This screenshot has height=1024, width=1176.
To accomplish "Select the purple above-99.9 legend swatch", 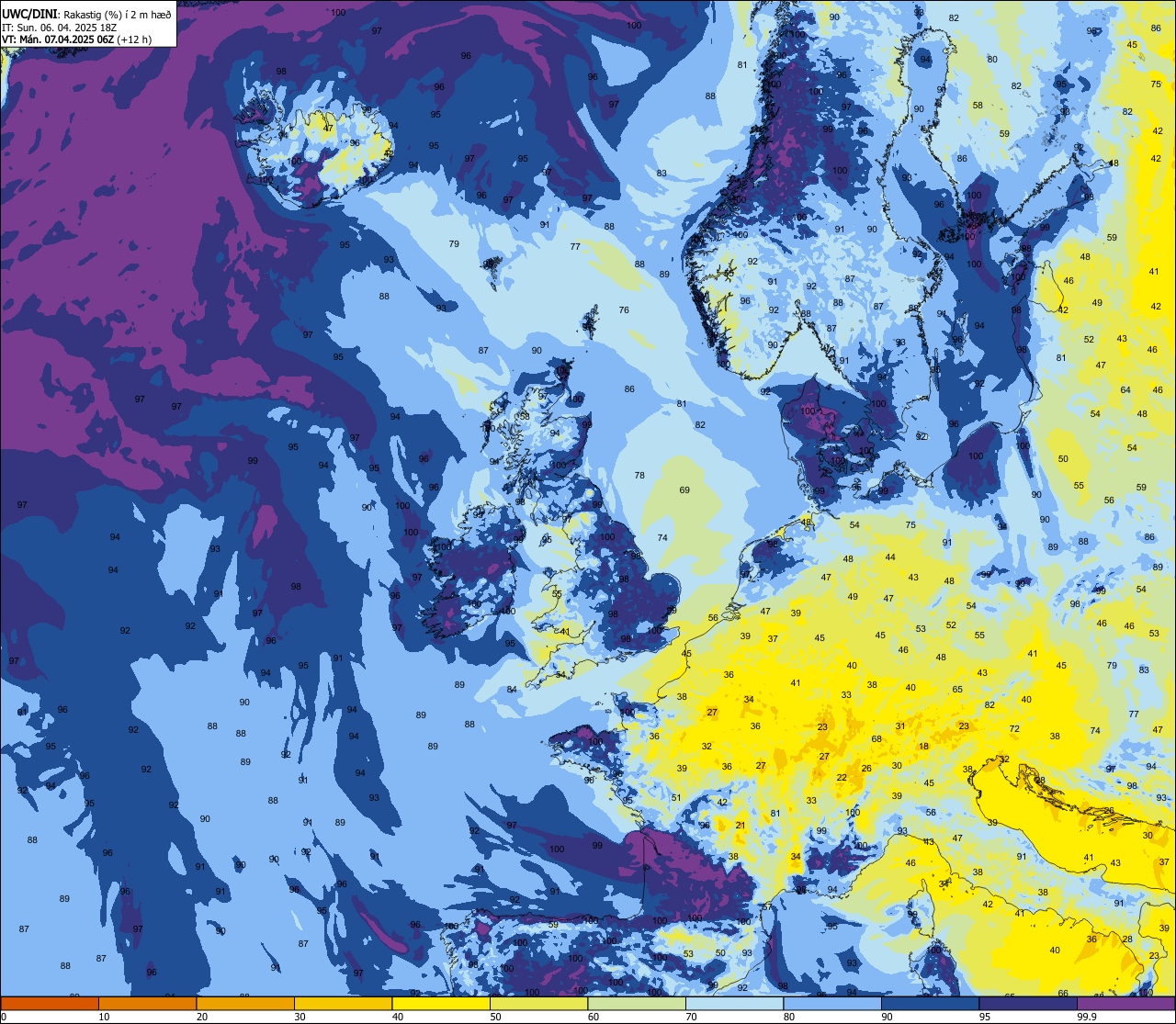I will pos(1125,1003).
